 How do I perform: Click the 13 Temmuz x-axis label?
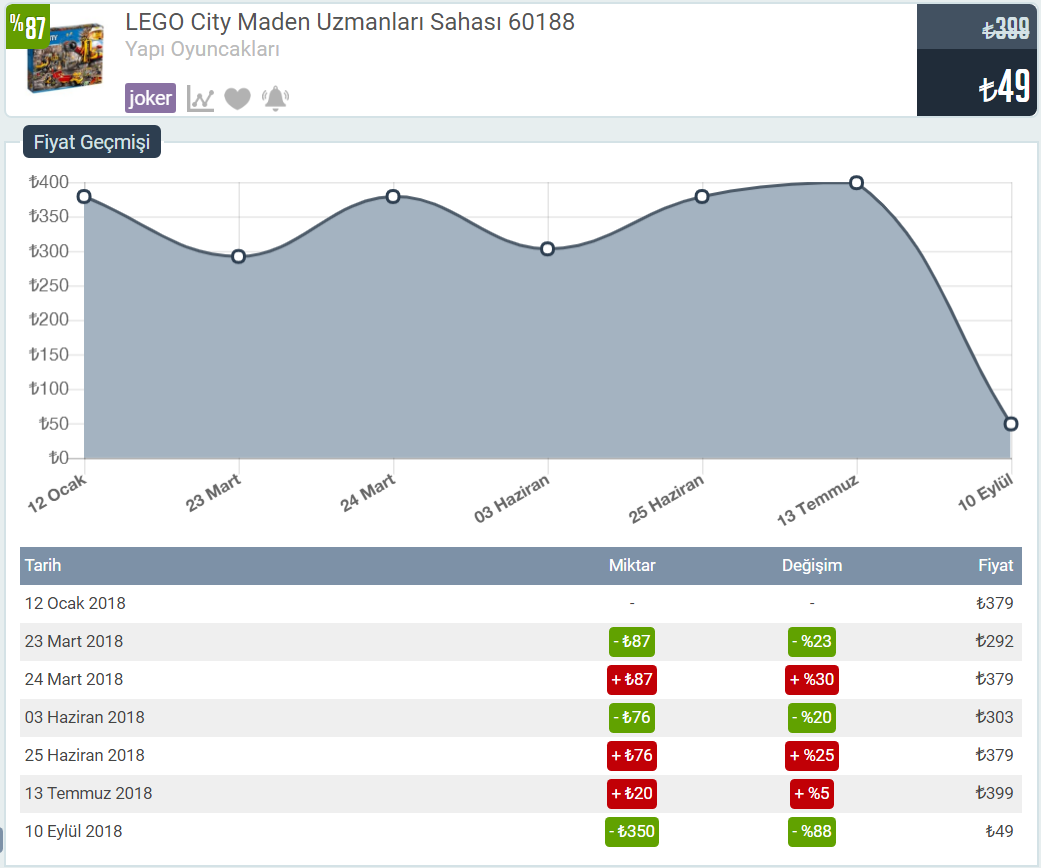(x=818, y=500)
